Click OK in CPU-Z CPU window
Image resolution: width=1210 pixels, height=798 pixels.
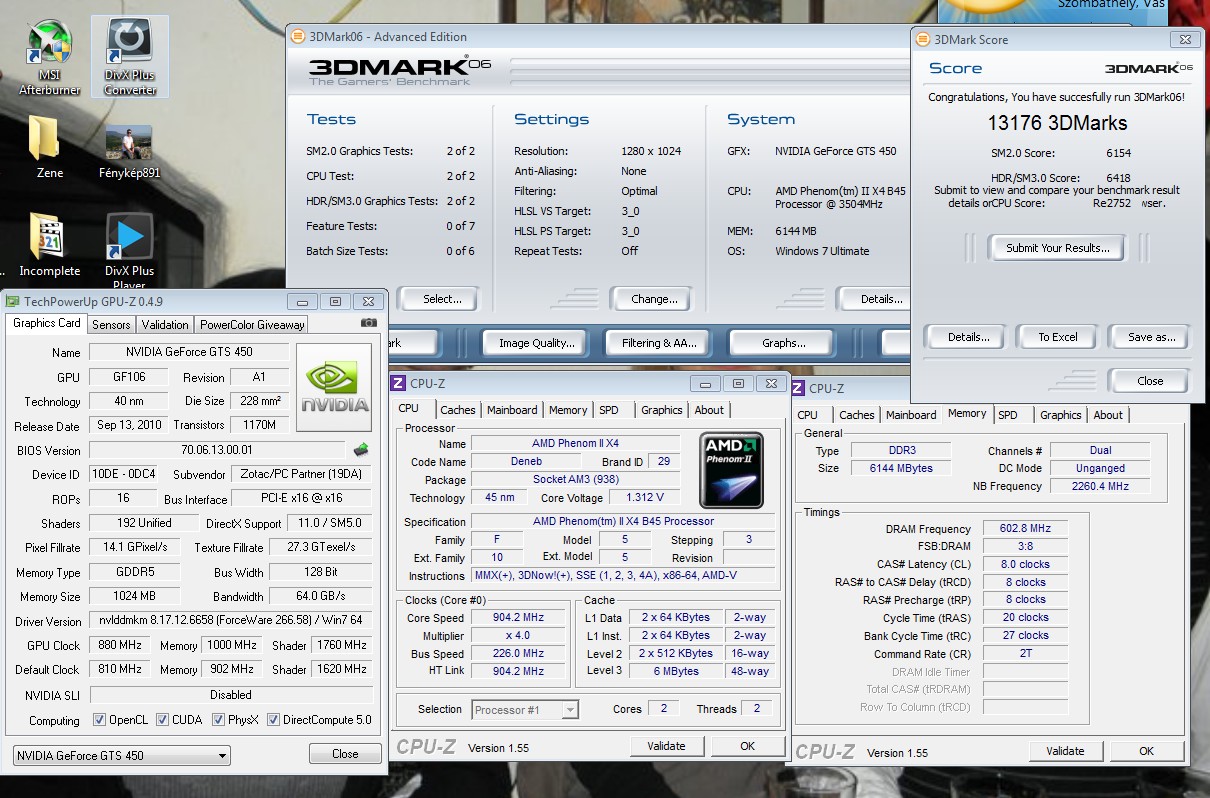click(x=747, y=746)
